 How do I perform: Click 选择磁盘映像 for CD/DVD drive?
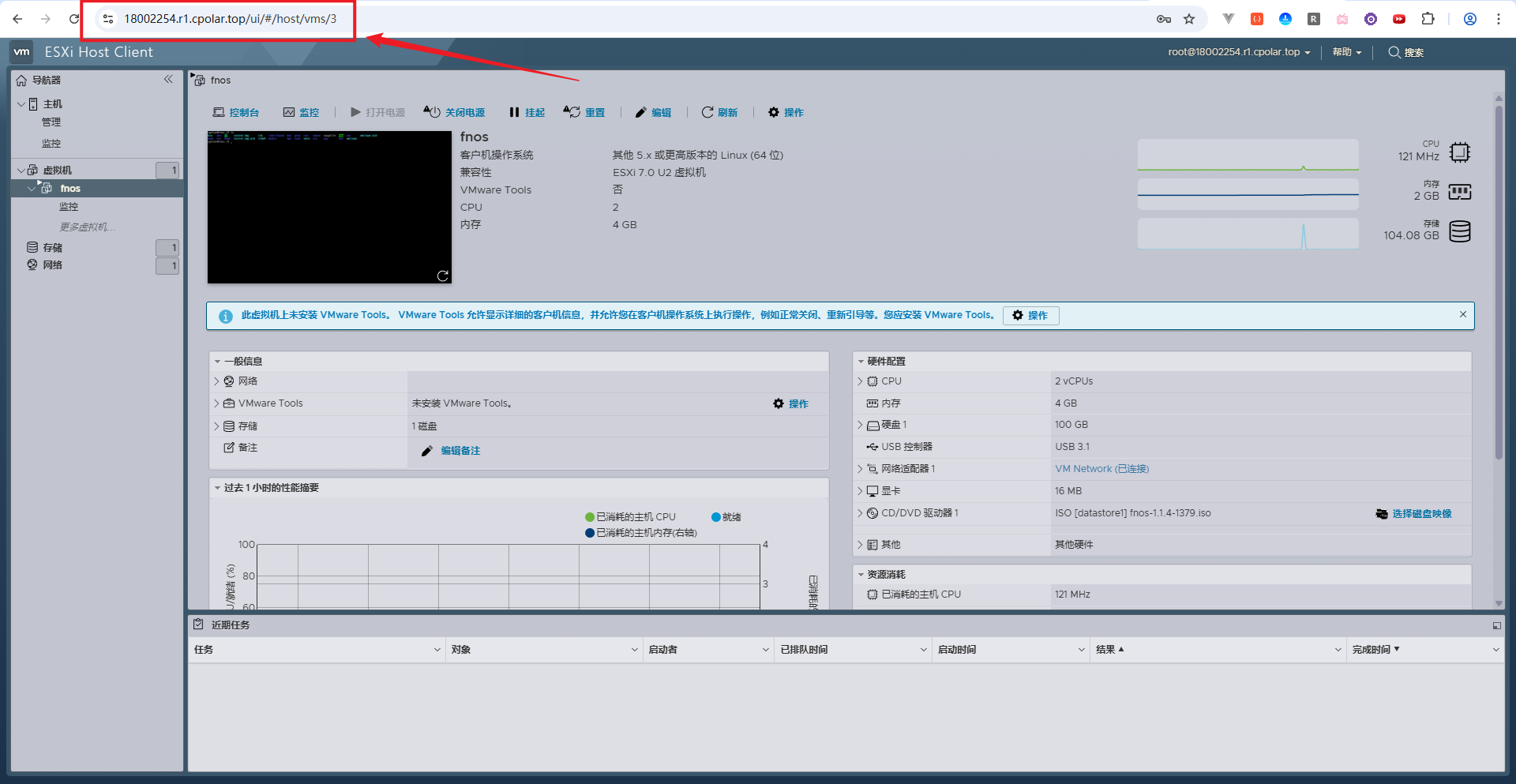tap(1420, 514)
